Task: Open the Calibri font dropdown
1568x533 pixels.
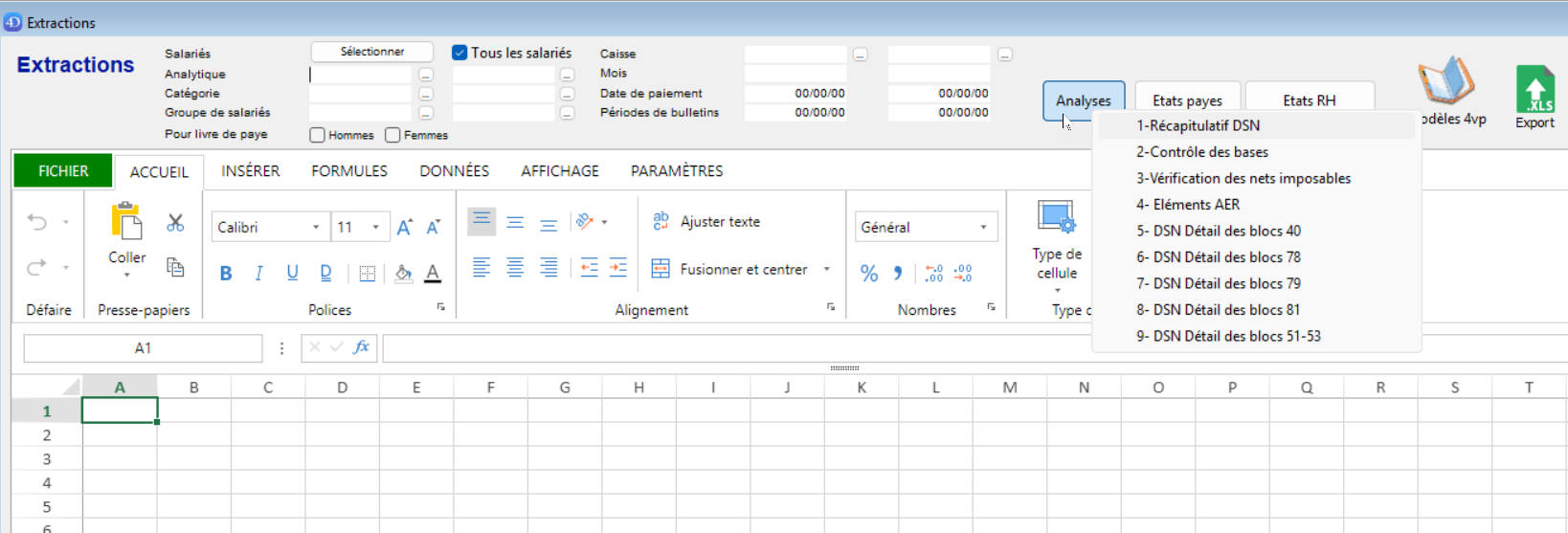Action: [316, 227]
